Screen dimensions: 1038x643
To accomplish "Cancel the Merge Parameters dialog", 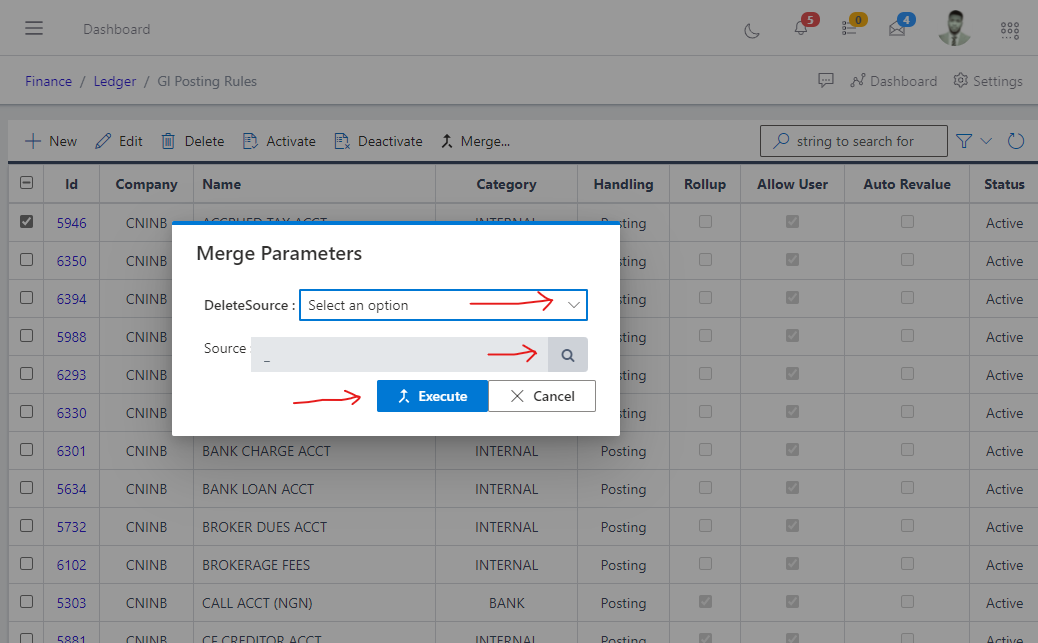I will pyautogui.click(x=541, y=396).
